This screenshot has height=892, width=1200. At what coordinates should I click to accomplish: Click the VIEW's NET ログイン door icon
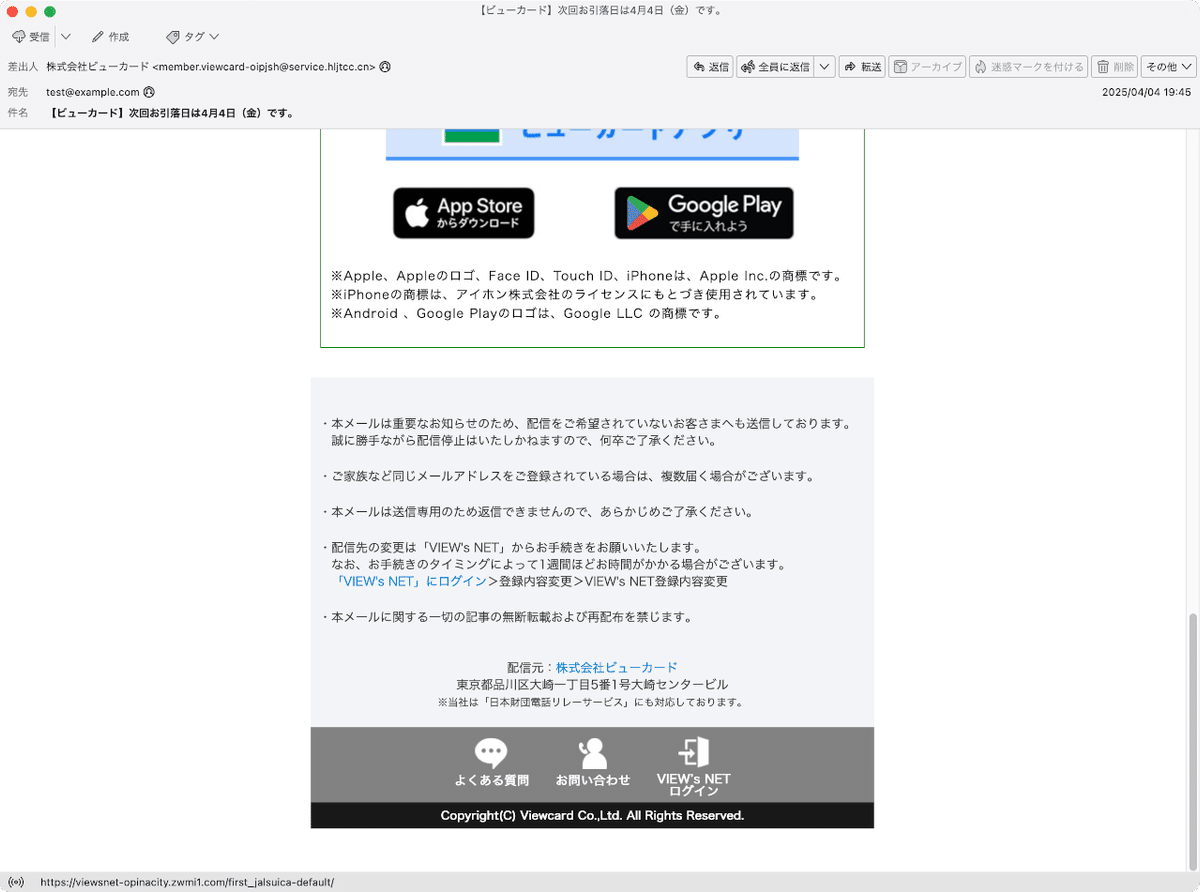tap(694, 752)
